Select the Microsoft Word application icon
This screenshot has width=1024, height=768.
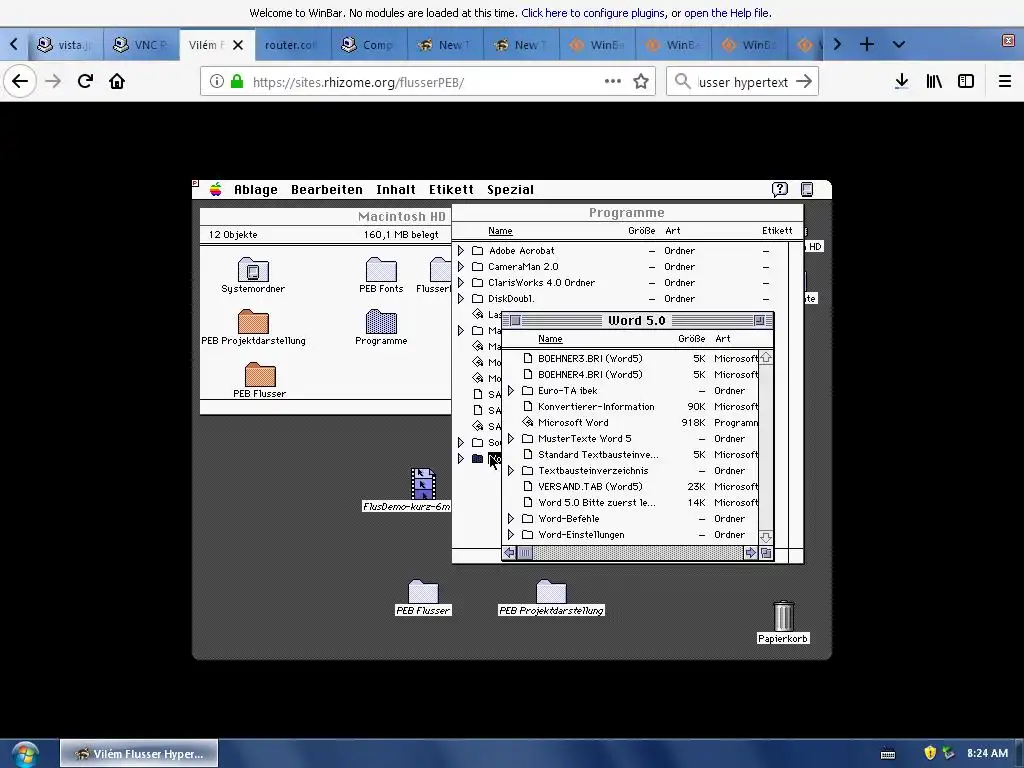click(528, 423)
